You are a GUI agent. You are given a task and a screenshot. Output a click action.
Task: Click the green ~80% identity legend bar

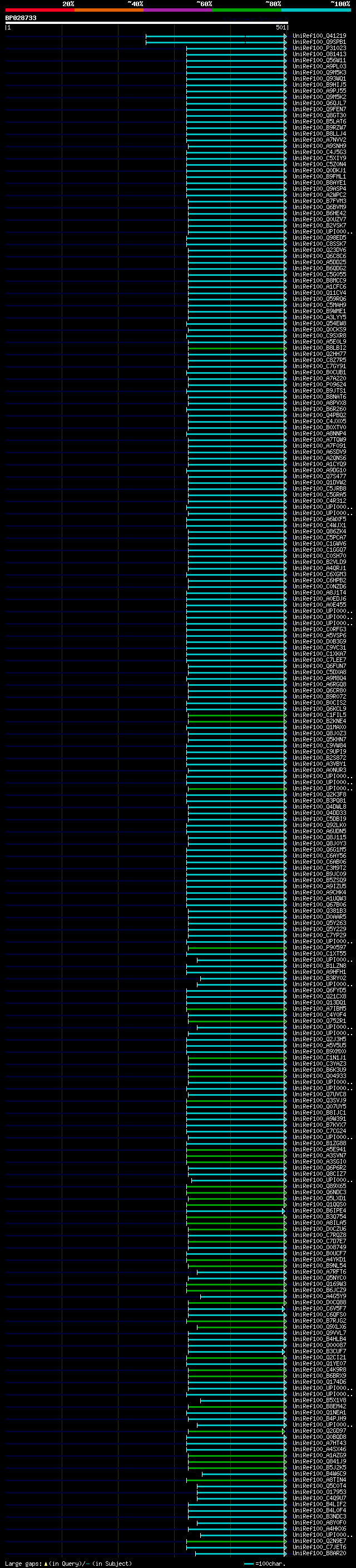coord(247,10)
